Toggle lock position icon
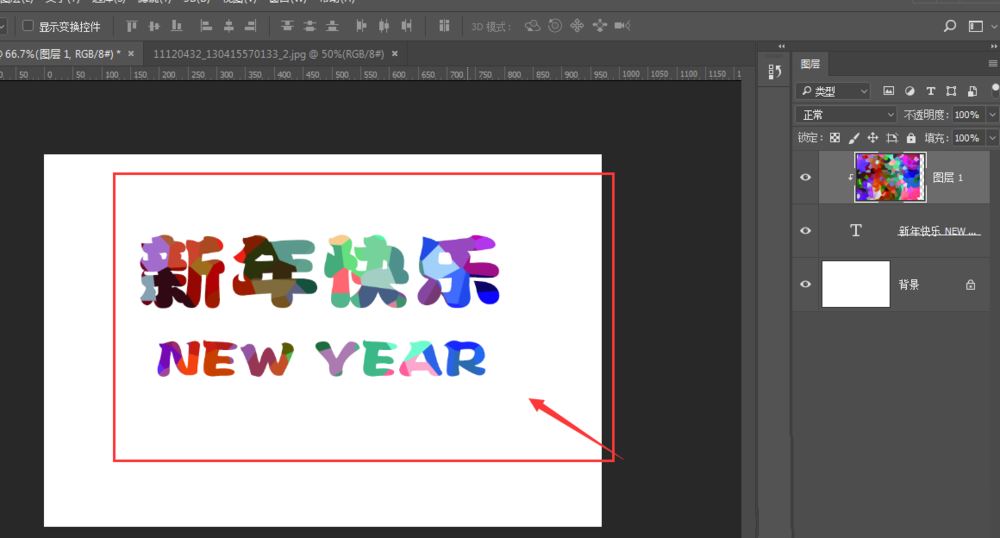Viewport: 1000px width, 538px height. tap(873, 138)
